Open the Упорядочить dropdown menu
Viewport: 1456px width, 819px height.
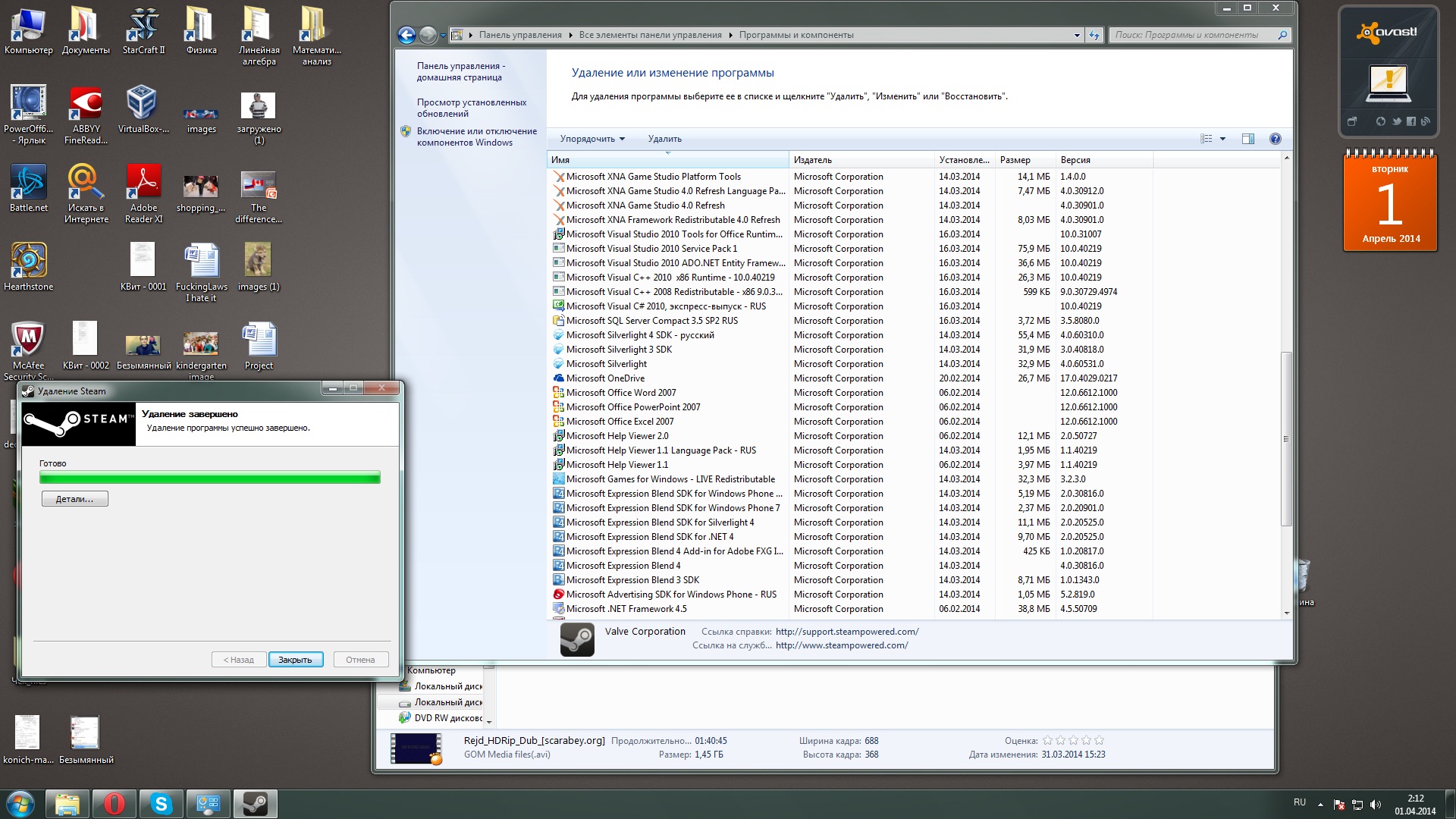tap(592, 139)
